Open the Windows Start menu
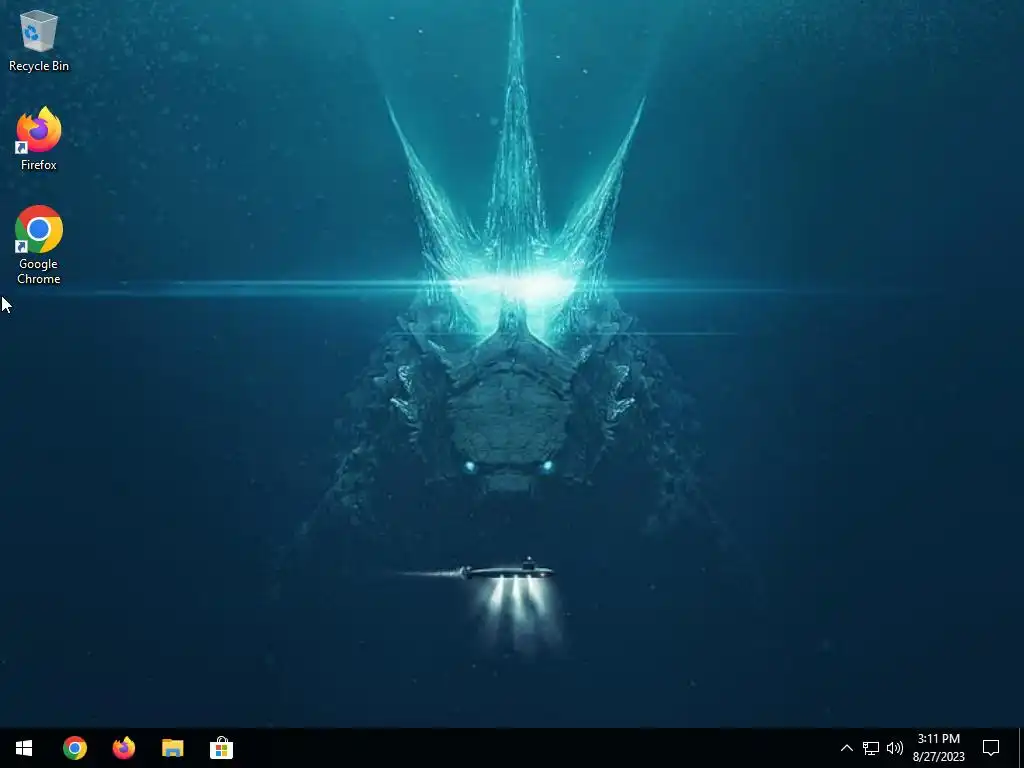The image size is (1024, 768). point(24,748)
